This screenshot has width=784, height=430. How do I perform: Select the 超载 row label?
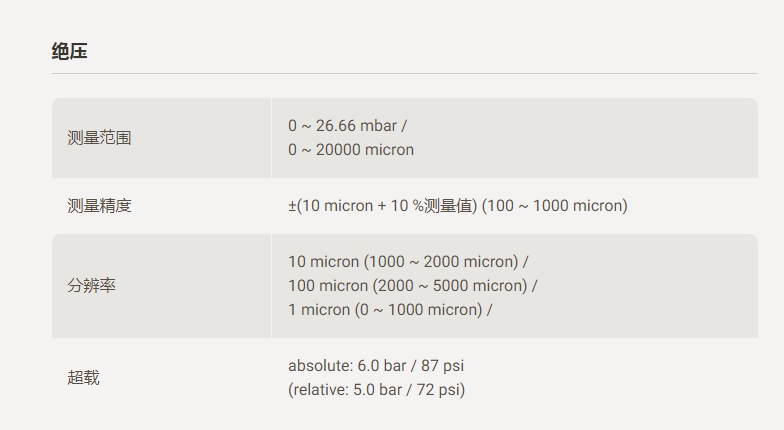pyautogui.click(x=84, y=378)
